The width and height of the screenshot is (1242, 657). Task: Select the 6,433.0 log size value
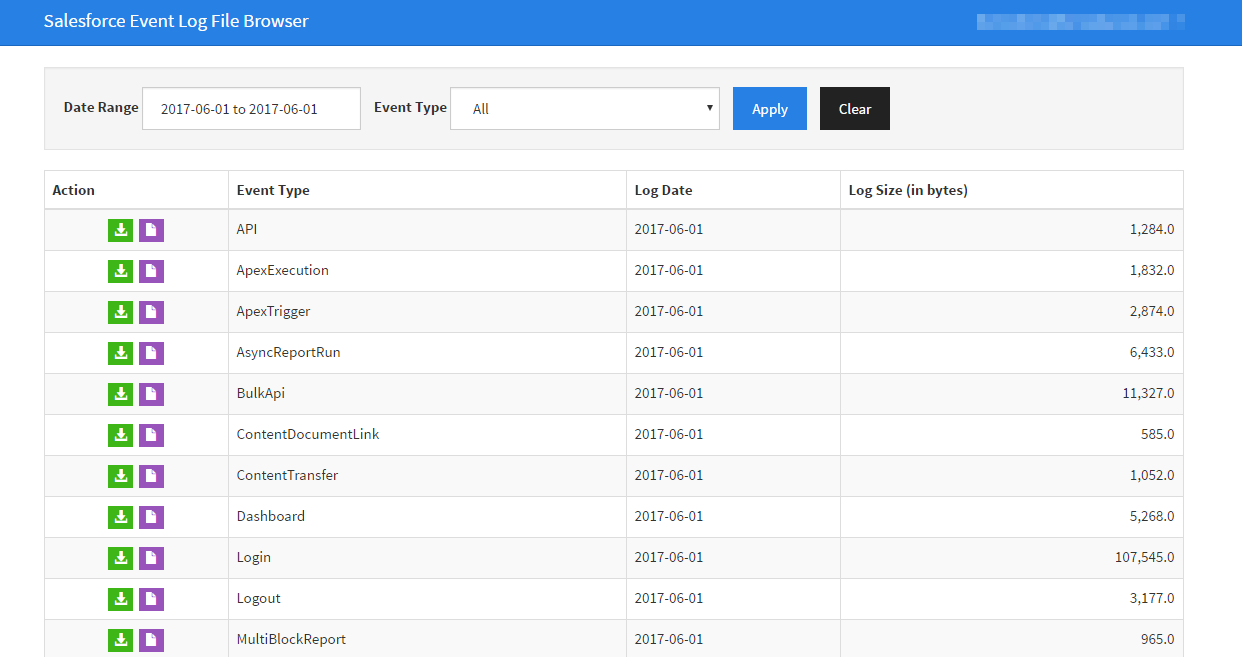(1152, 352)
